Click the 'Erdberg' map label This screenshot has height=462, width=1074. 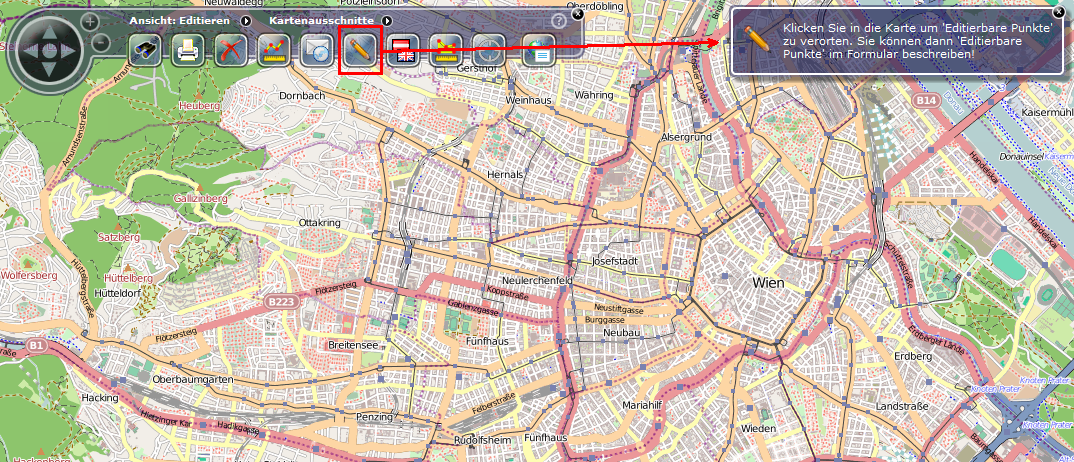pyautogui.click(x=913, y=357)
